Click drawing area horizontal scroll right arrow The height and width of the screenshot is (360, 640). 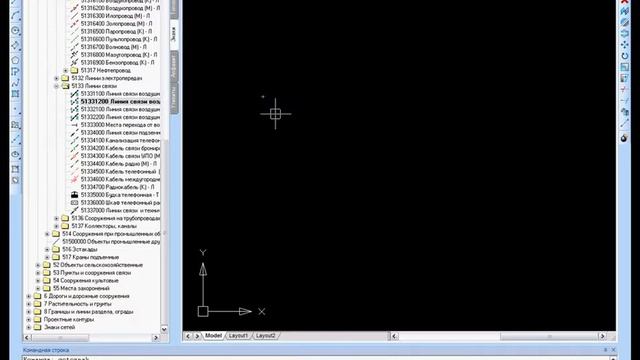pyautogui.click(x=602, y=336)
